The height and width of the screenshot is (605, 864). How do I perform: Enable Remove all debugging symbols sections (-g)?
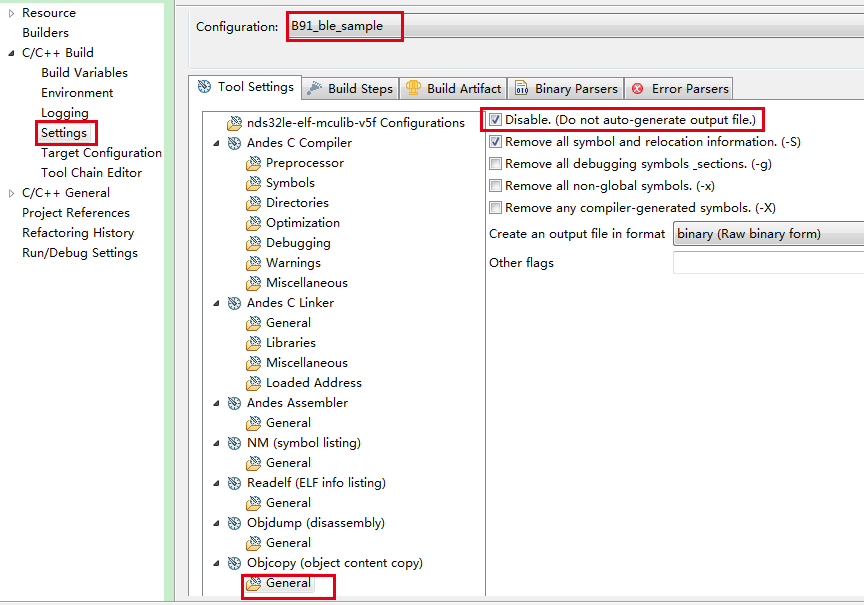(495, 164)
